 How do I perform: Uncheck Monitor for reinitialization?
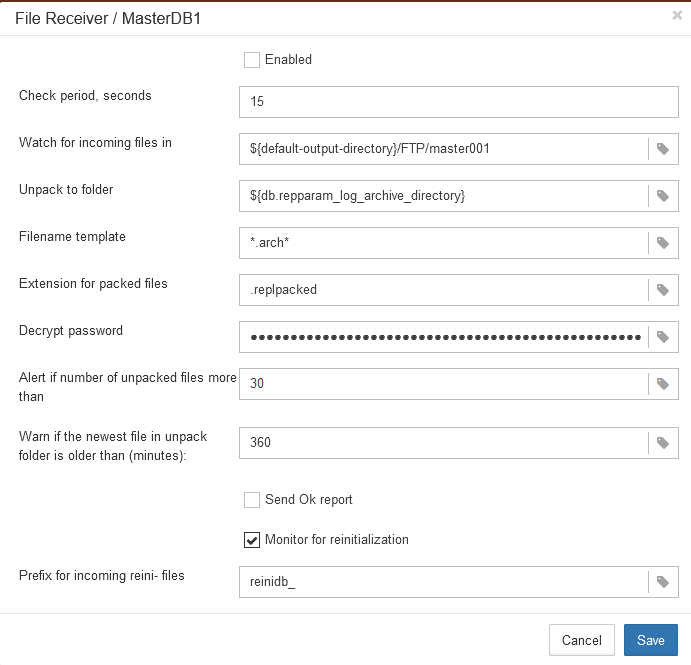point(252,540)
